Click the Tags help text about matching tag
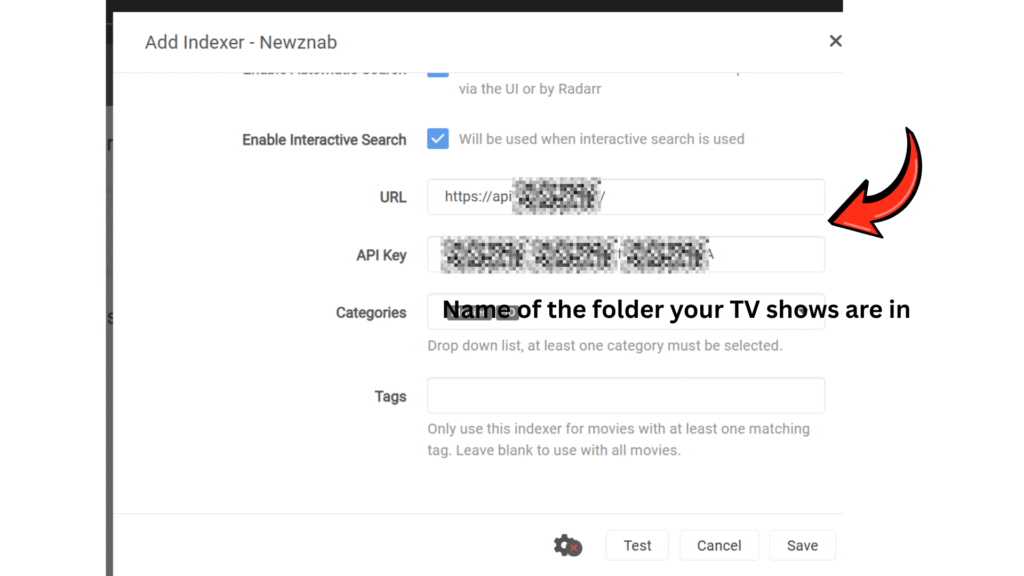The width and height of the screenshot is (1024, 576). 618,439
